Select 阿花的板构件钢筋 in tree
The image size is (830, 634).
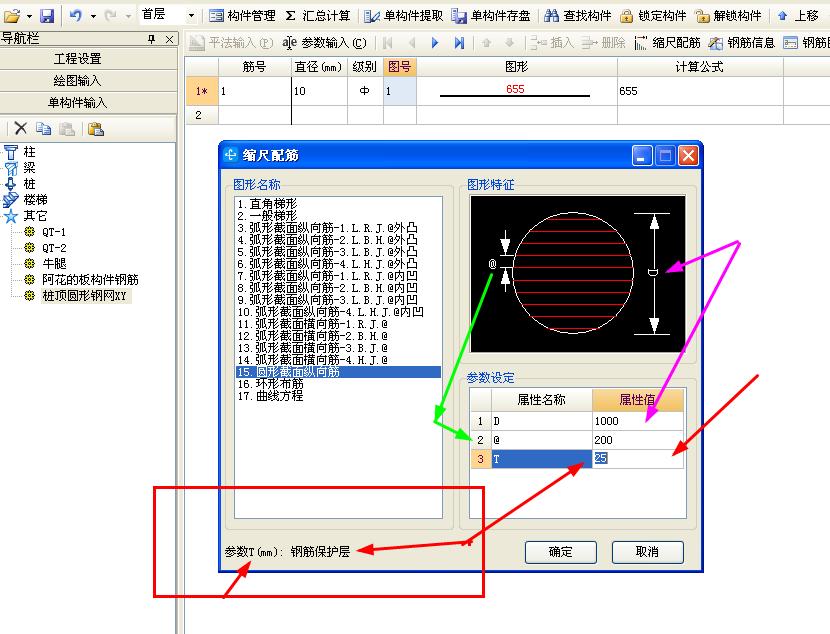[90, 279]
